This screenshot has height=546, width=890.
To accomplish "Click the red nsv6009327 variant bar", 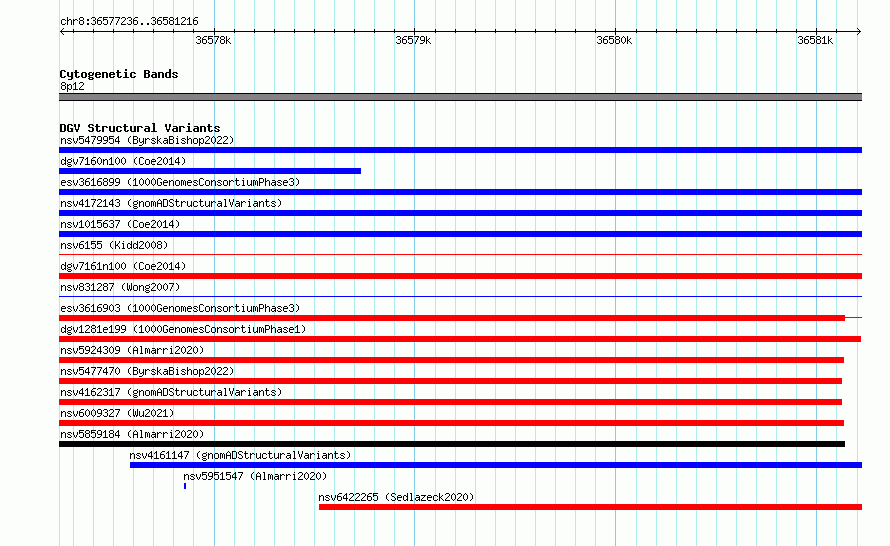I will click(451, 423).
